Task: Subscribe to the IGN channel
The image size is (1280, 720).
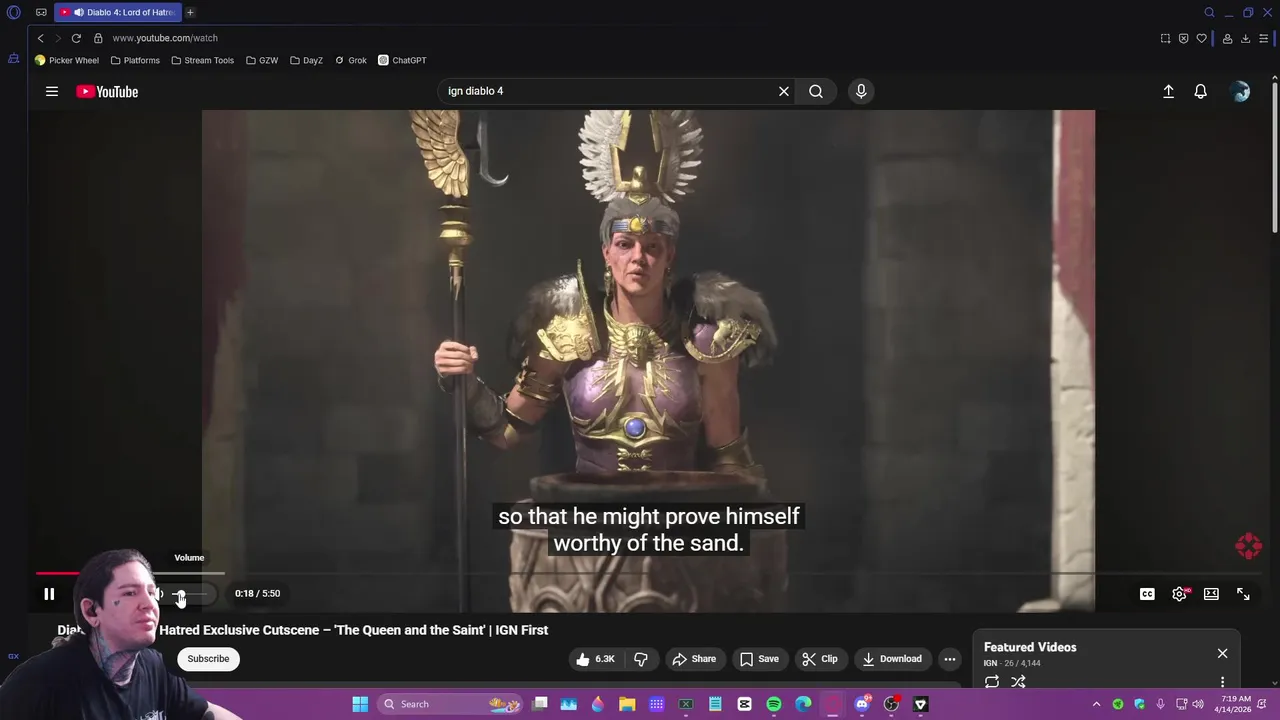Action: [x=208, y=659]
